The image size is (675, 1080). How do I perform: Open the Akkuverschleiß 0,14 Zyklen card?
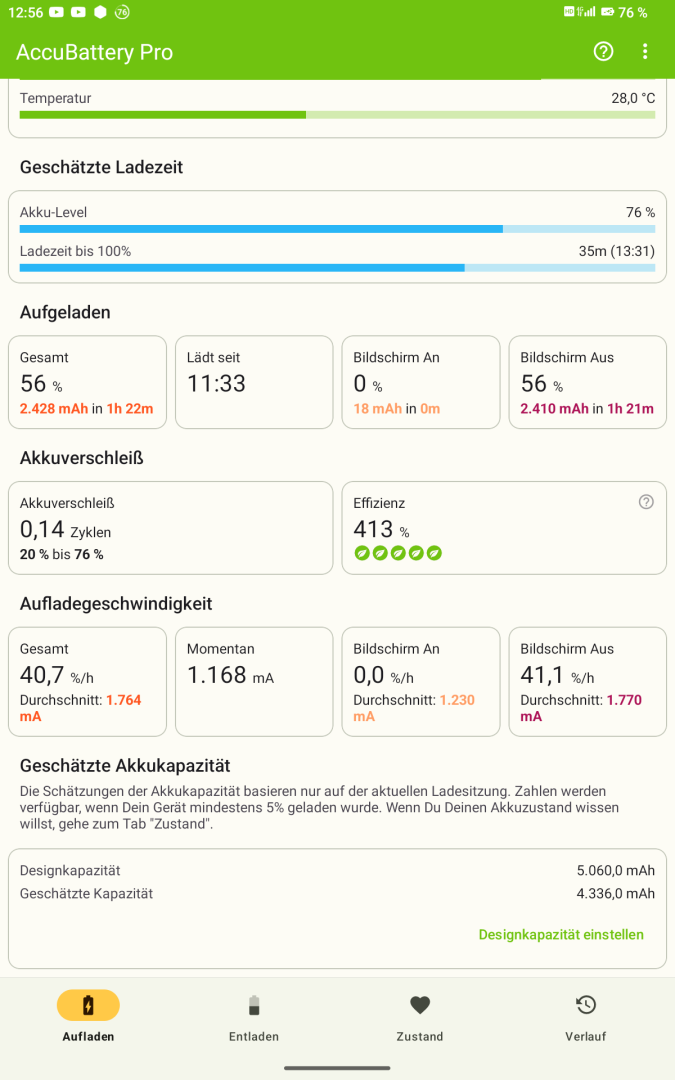[171, 528]
